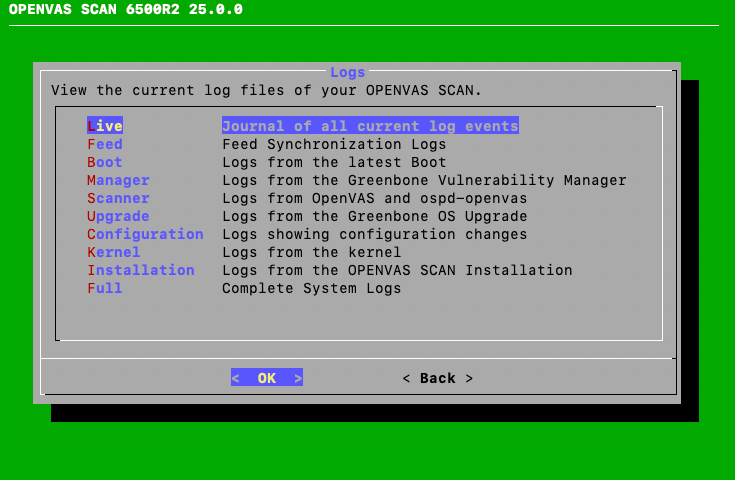Screen dimensions: 735x480
Task: Click the 'Feed Synchronization Logs' description
Action: 334,144
